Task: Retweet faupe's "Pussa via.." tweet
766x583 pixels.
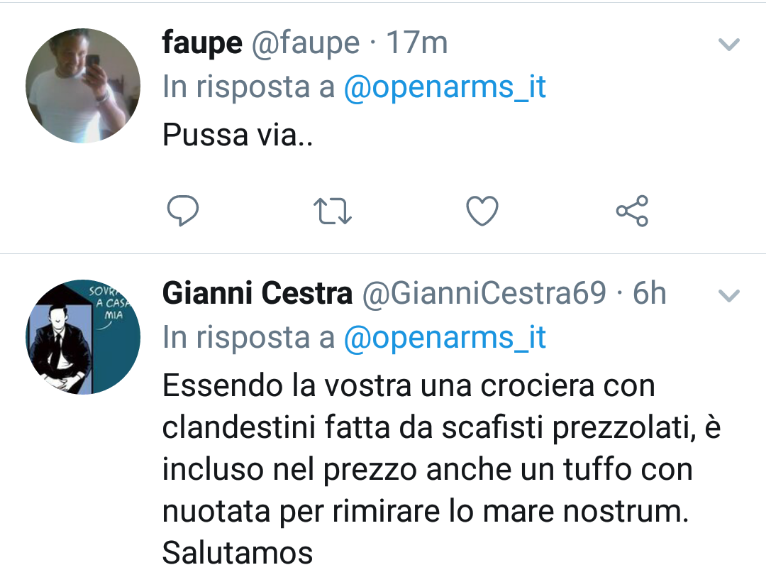Action: 332,211
